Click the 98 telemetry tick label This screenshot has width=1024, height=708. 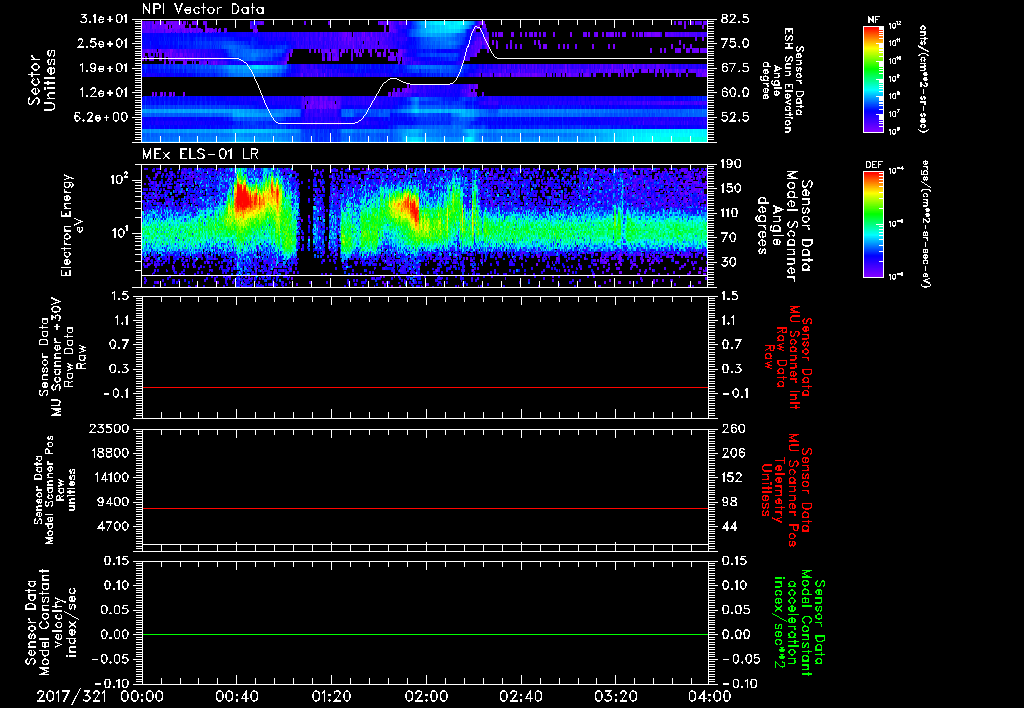point(728,502)
